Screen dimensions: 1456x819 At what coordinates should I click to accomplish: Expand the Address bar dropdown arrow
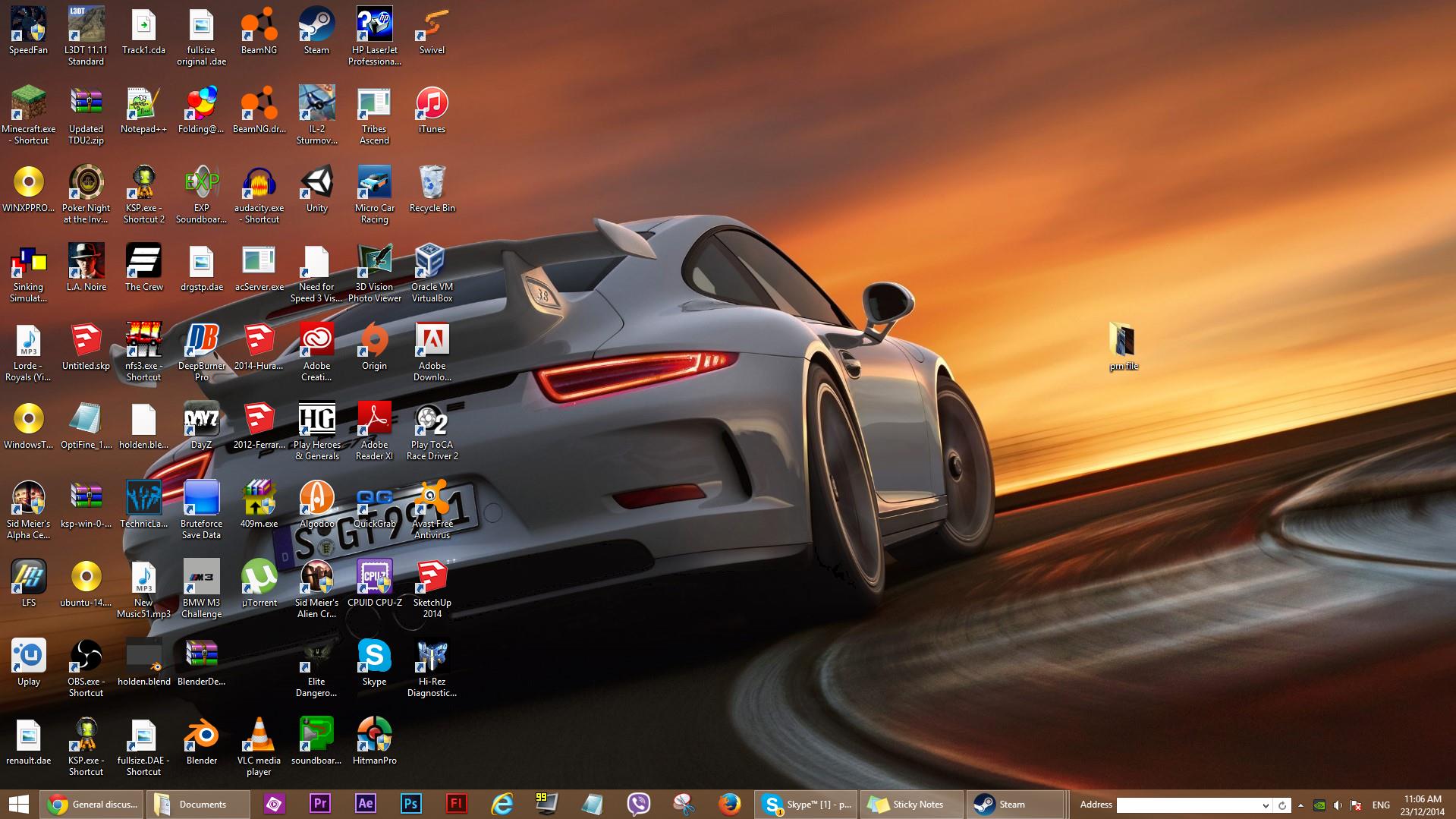[1265, 805]
